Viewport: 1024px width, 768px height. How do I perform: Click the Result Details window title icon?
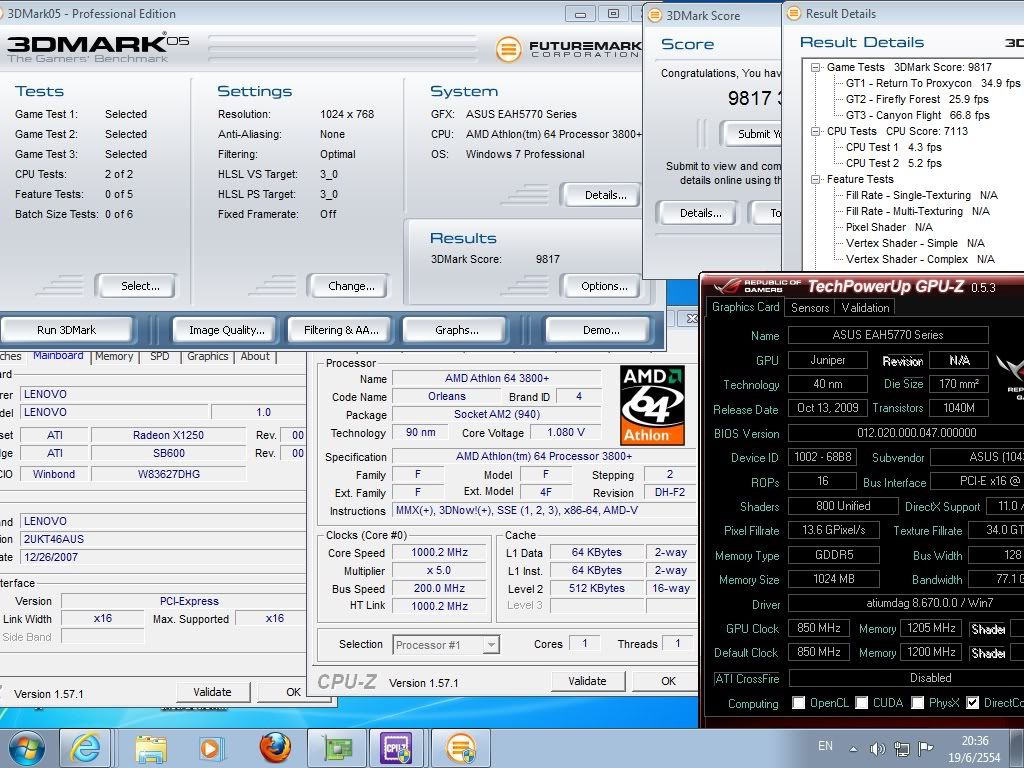793,13
